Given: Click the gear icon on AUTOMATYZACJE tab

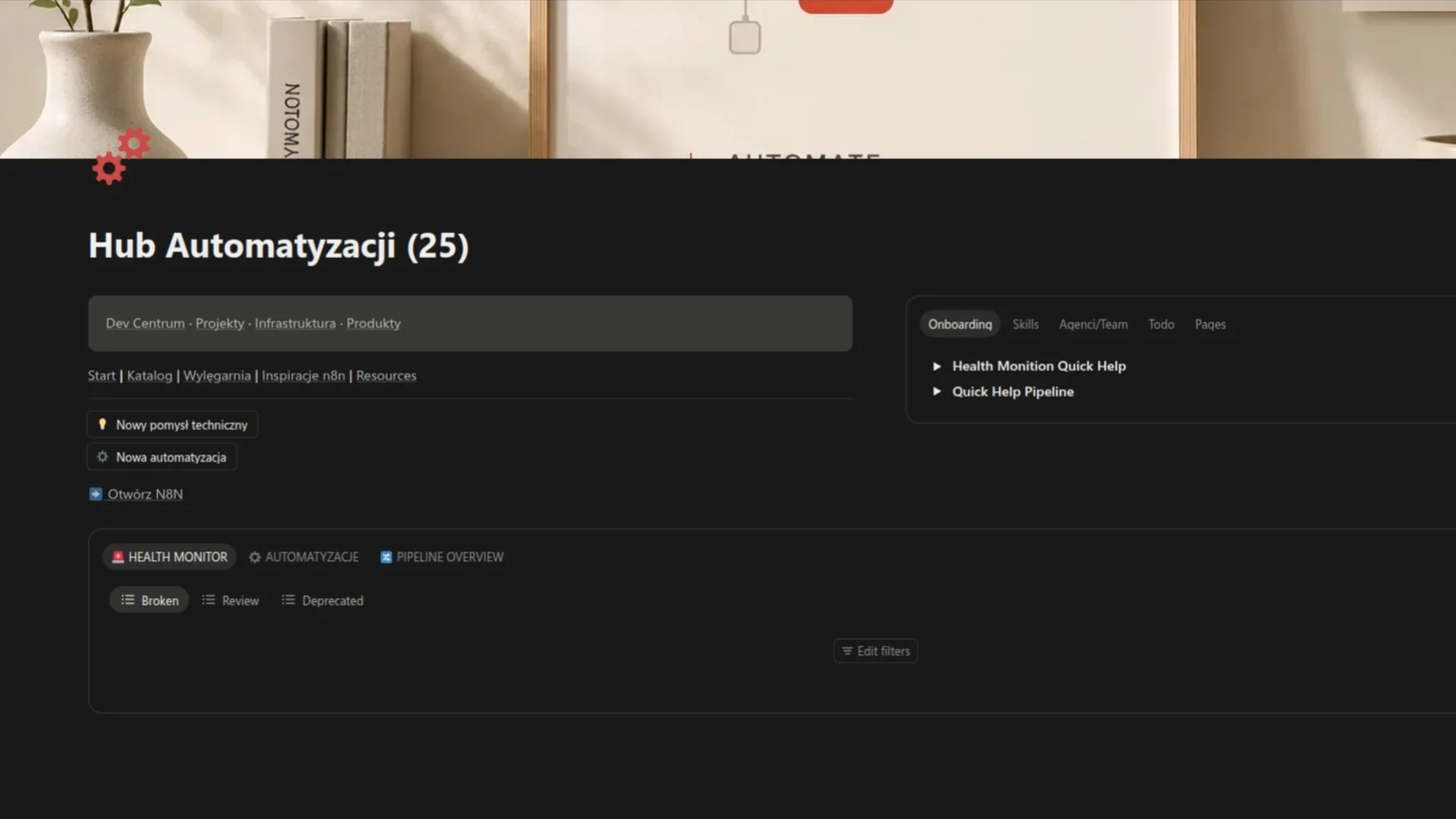Looking at the screenshot, I should 255,557.
